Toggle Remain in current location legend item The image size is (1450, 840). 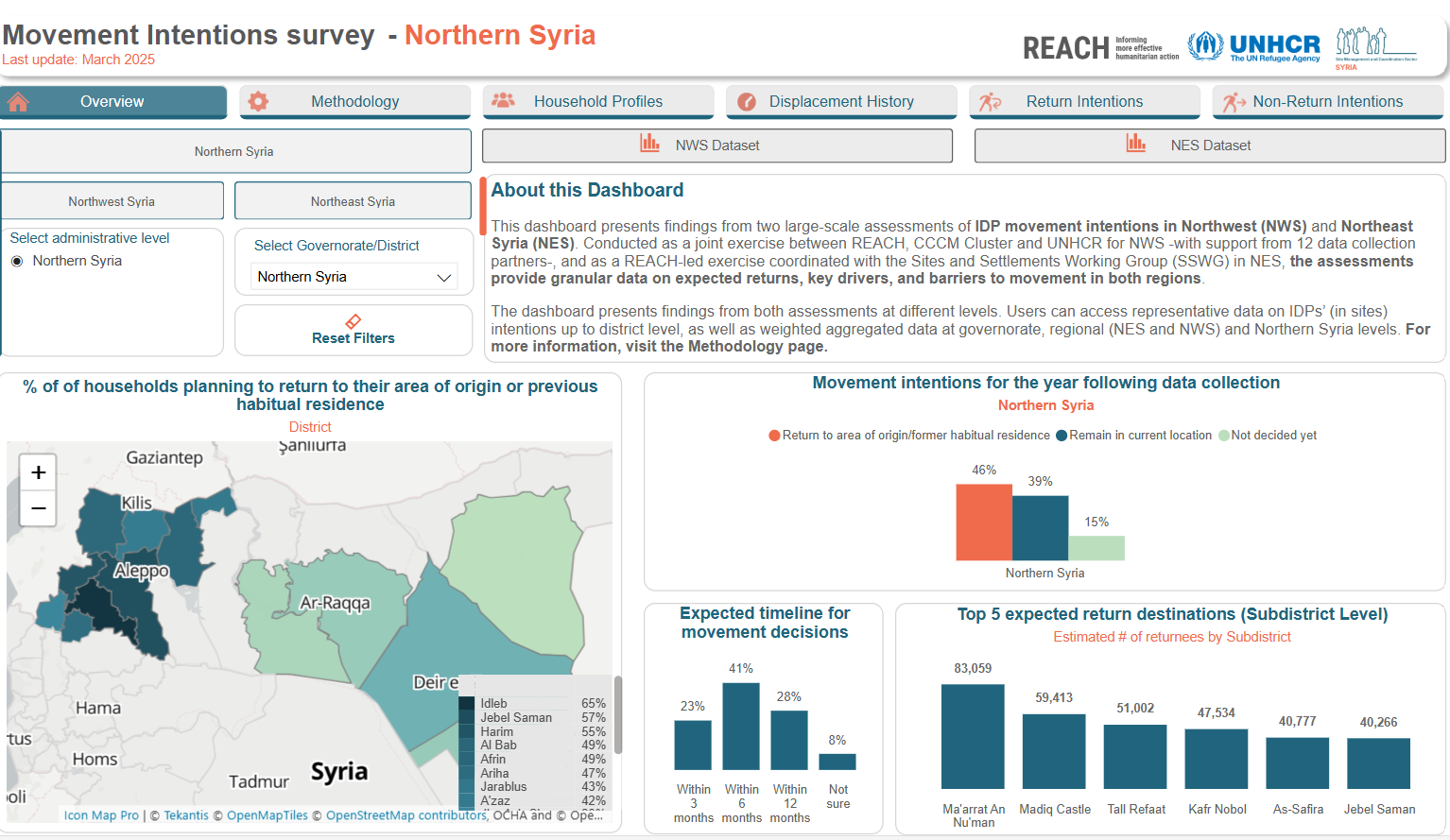pyautogui.click(x=1062, y=436)
